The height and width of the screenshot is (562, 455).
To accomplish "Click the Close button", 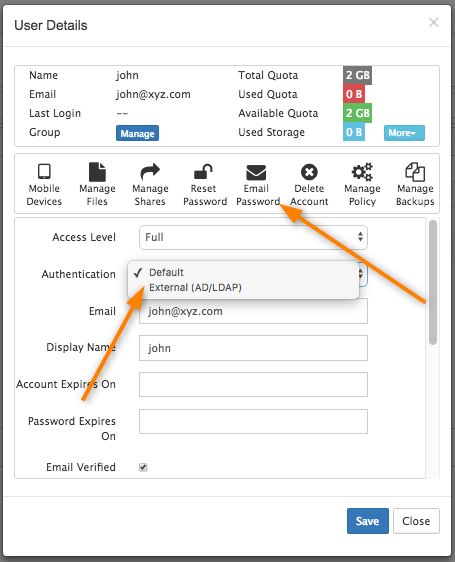I will [416, 521].
